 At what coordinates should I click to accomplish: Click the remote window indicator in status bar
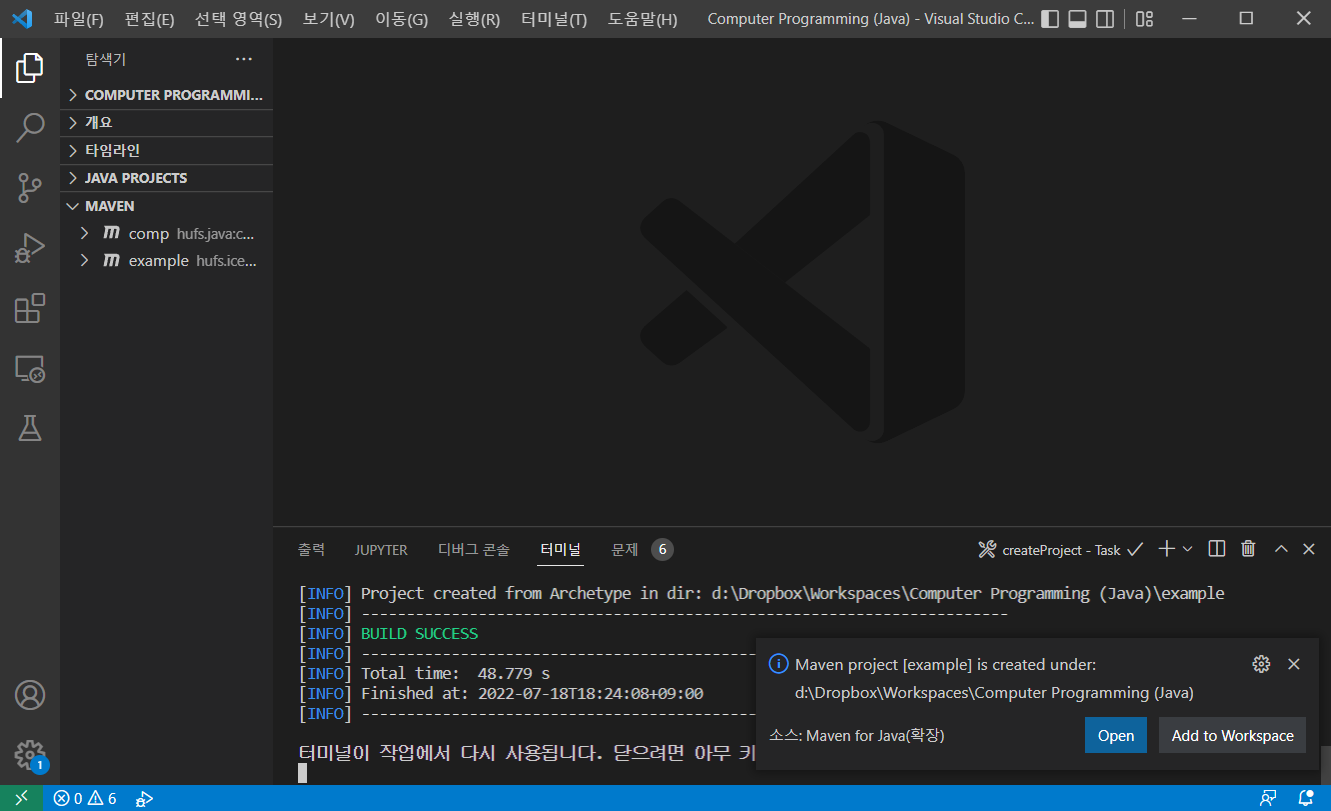tap(21, 798)
